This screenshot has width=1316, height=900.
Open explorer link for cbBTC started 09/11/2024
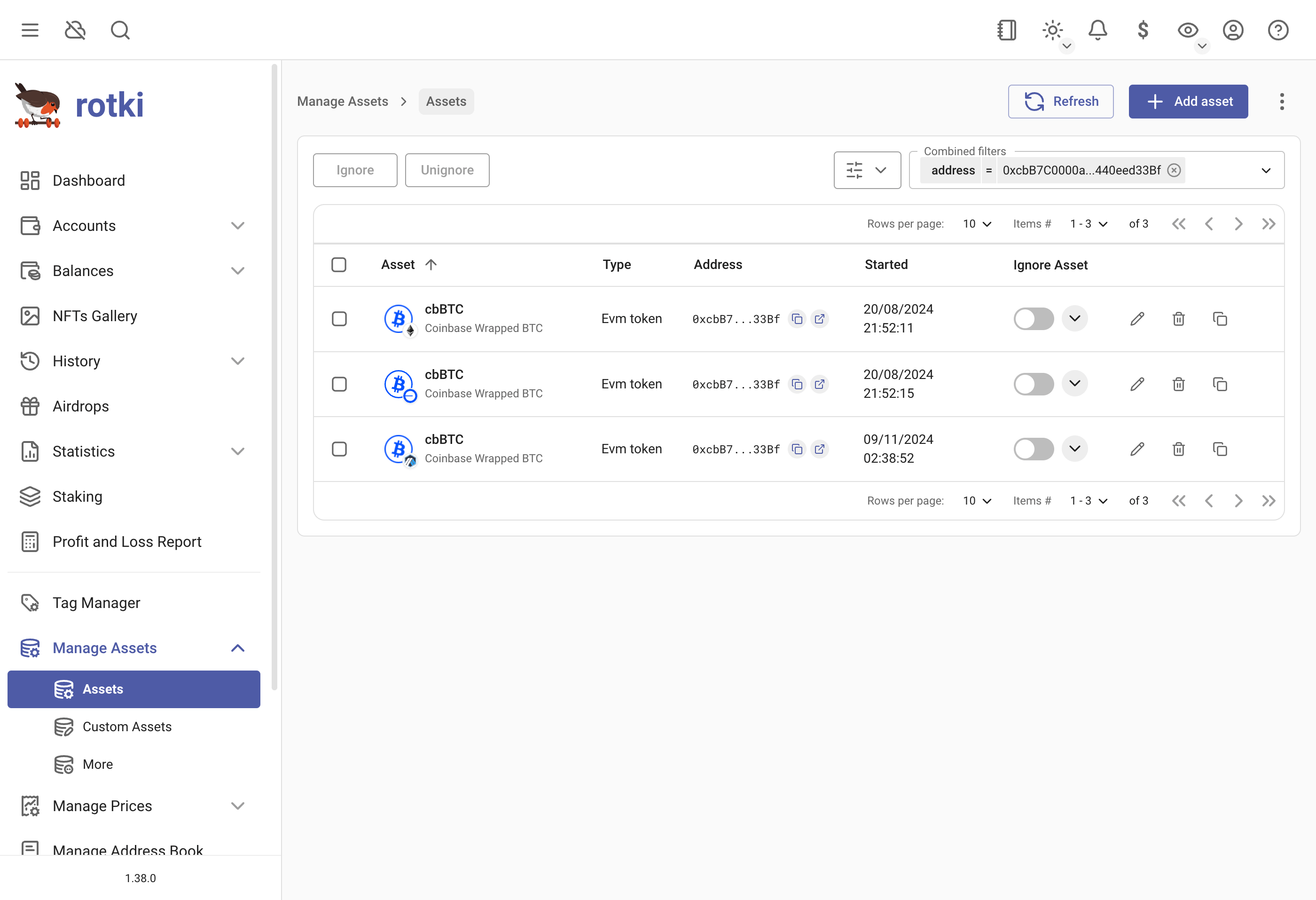click(x=819, y=449)
